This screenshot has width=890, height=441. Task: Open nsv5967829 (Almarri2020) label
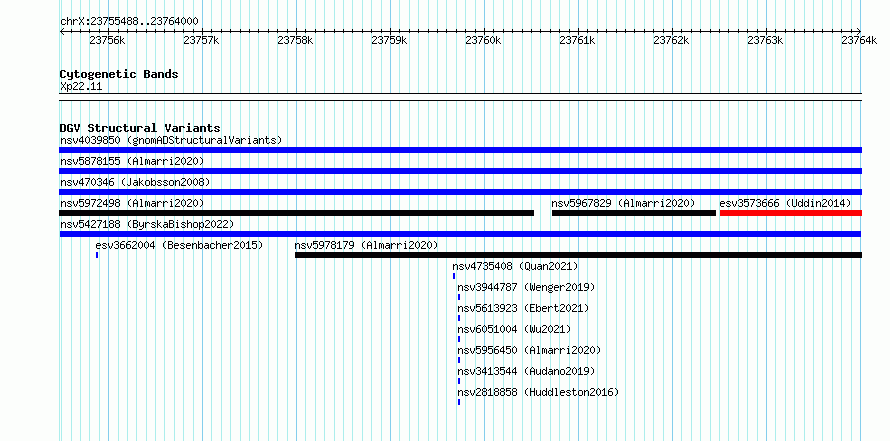(623, 203)
